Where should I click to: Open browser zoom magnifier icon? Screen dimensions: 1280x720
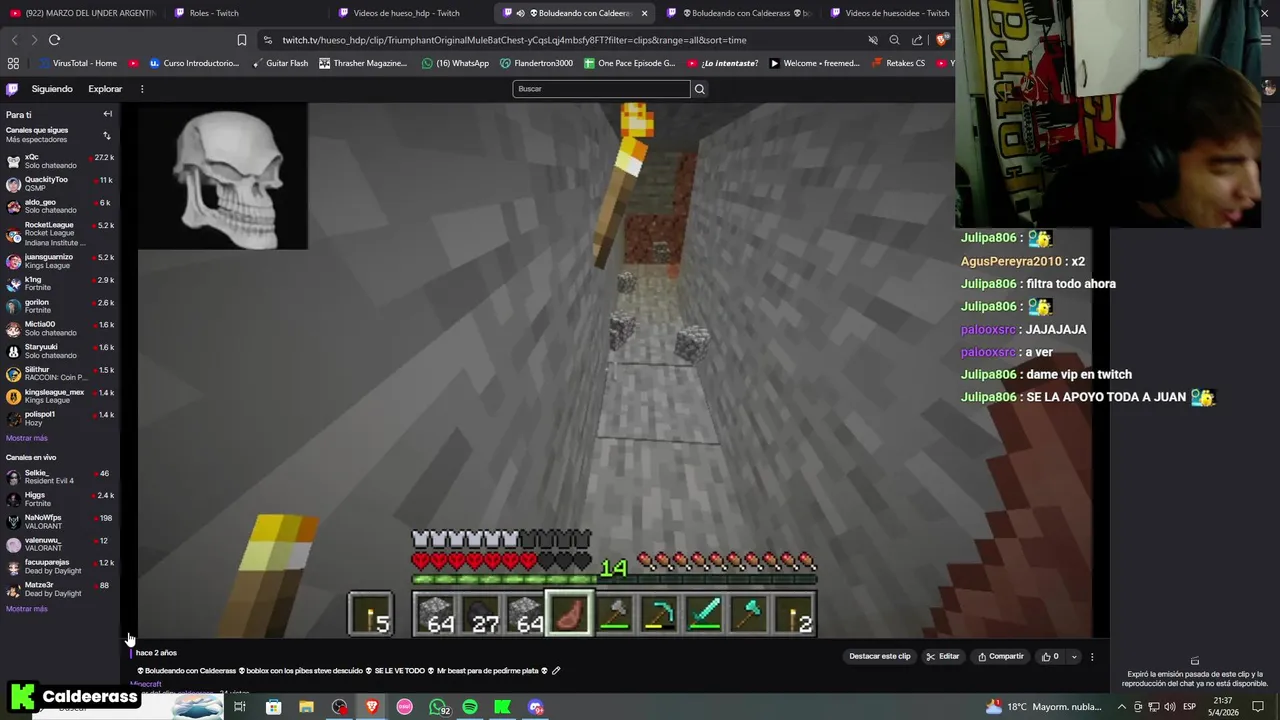[x=894, y=40]
